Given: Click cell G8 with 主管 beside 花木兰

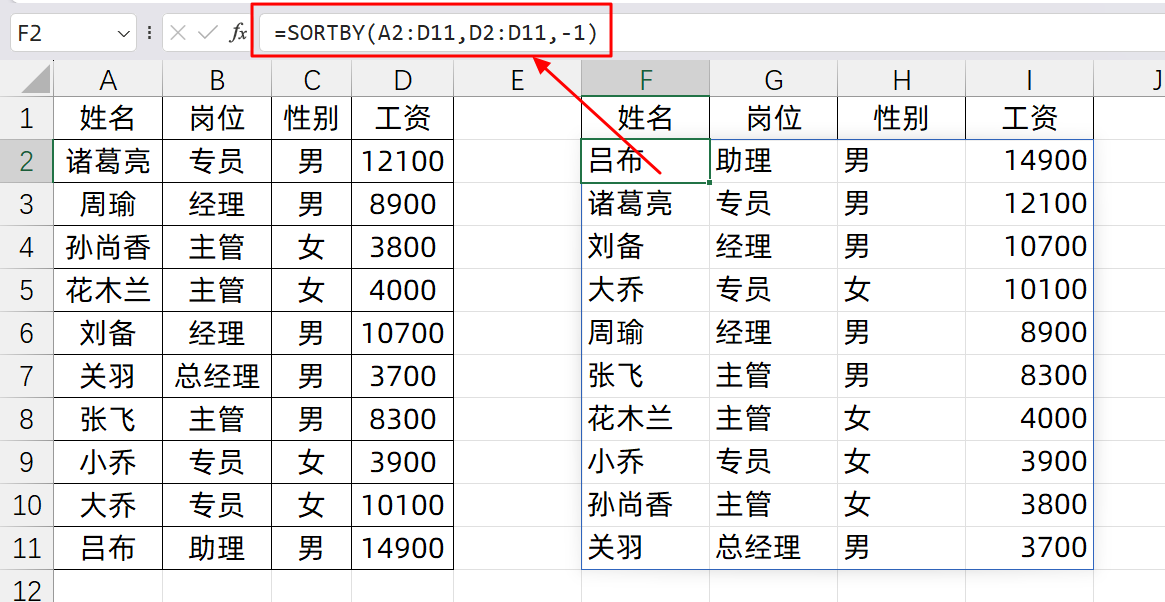Looking at the screenshot, I should (773, 419).
